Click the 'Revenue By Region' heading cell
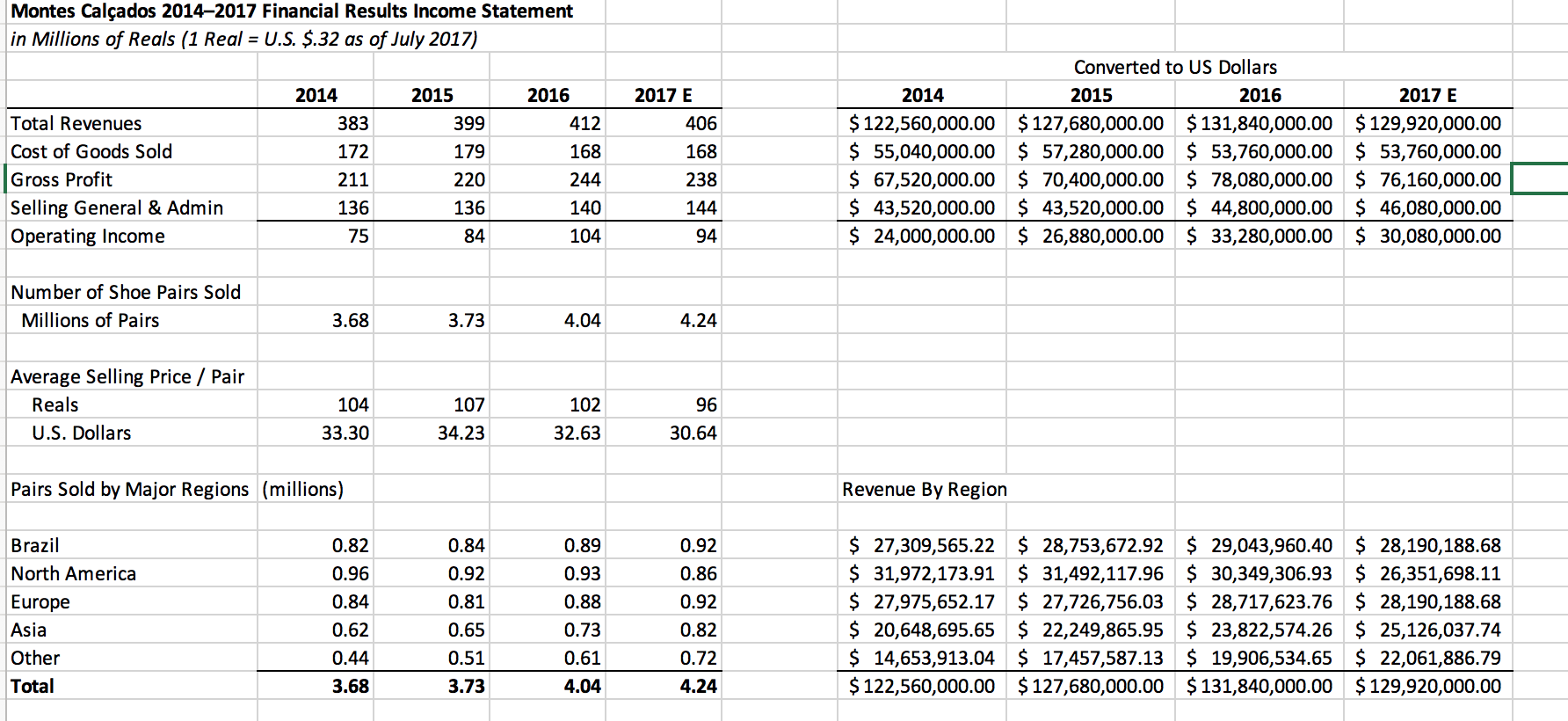 (925, 490)
